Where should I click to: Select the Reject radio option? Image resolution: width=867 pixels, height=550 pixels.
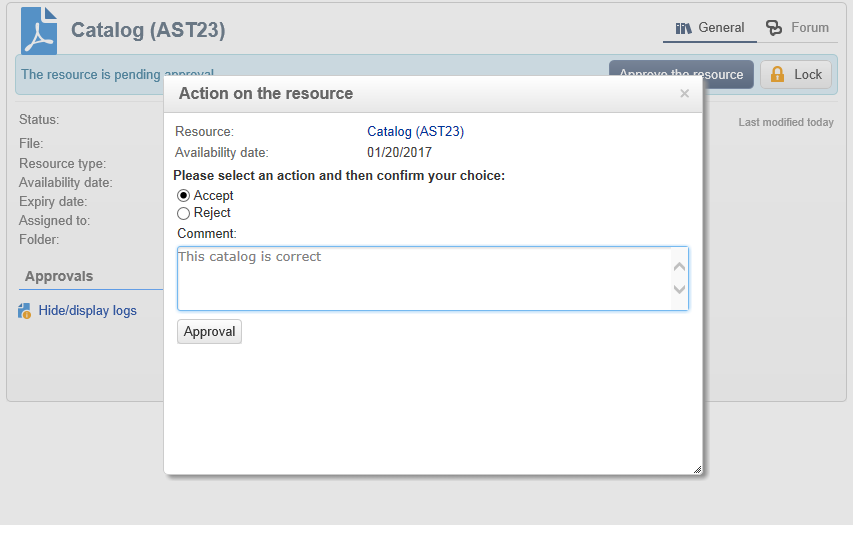pos(184,213)
